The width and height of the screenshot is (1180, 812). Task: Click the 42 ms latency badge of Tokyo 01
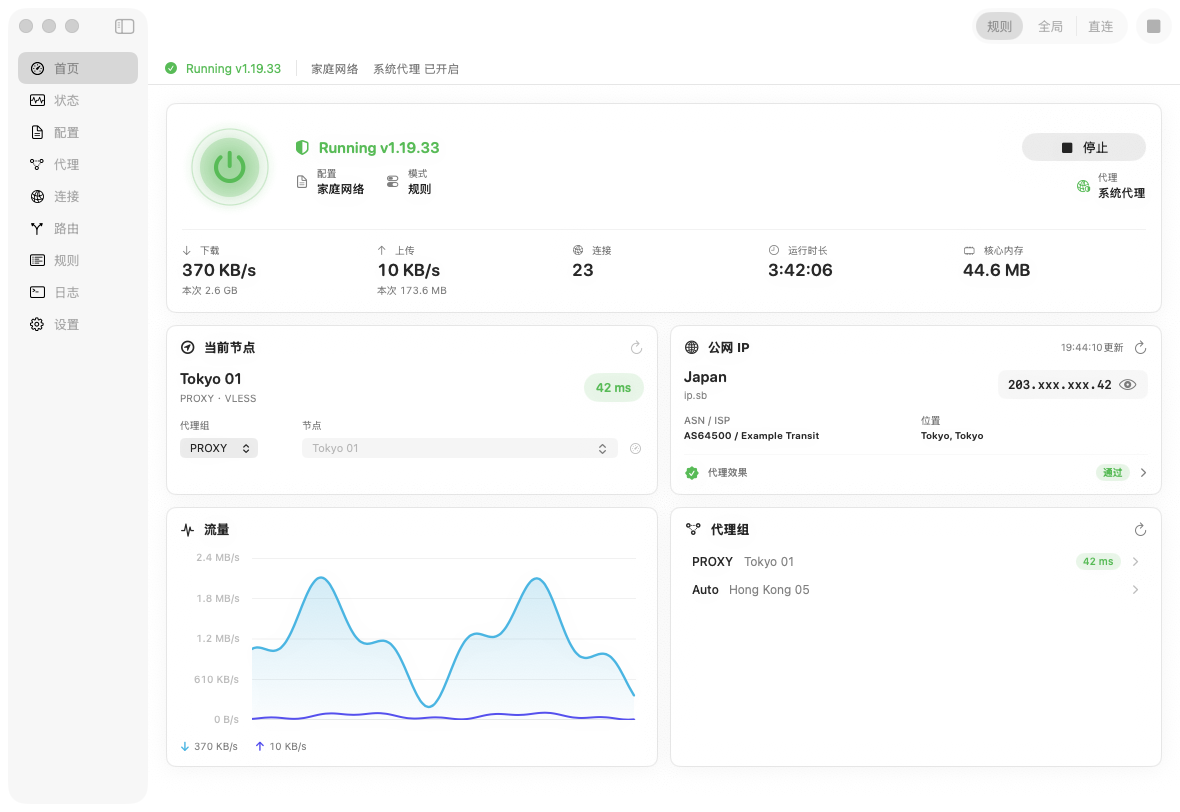point(613,388)
